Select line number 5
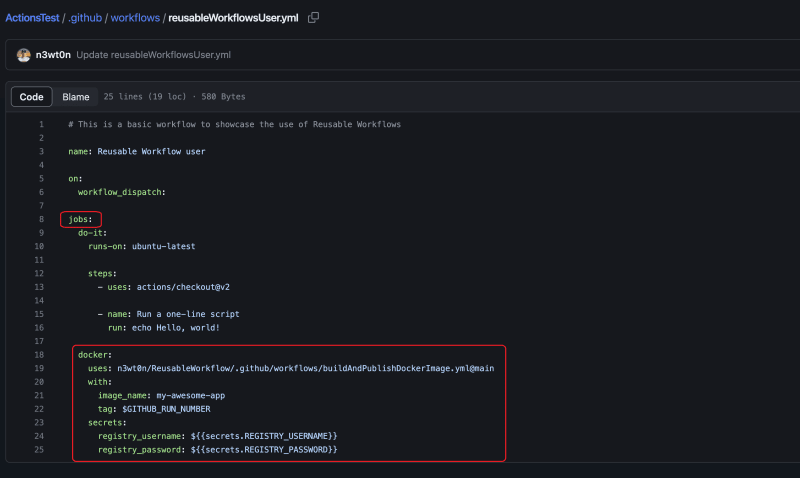This screenshot has width=800, height=478. (41, 179)
